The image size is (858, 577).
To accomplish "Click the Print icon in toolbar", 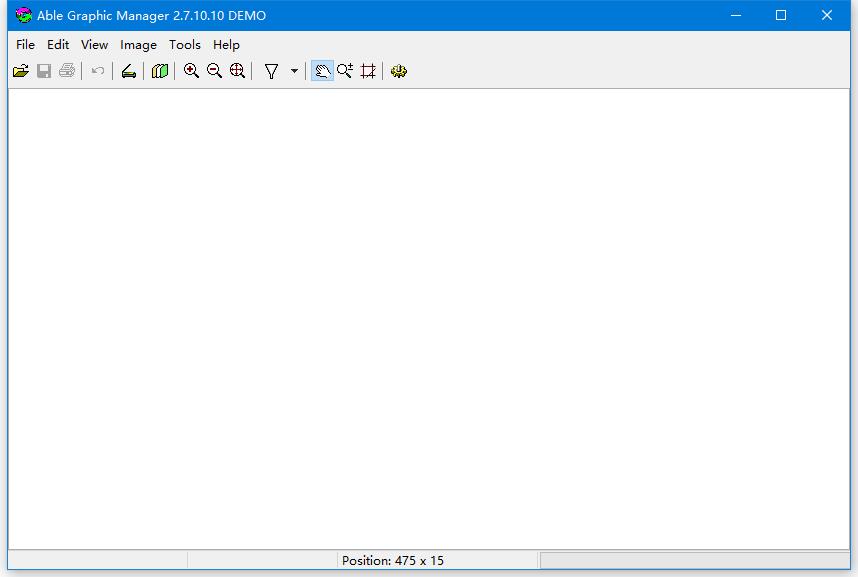I will [67, 71].
